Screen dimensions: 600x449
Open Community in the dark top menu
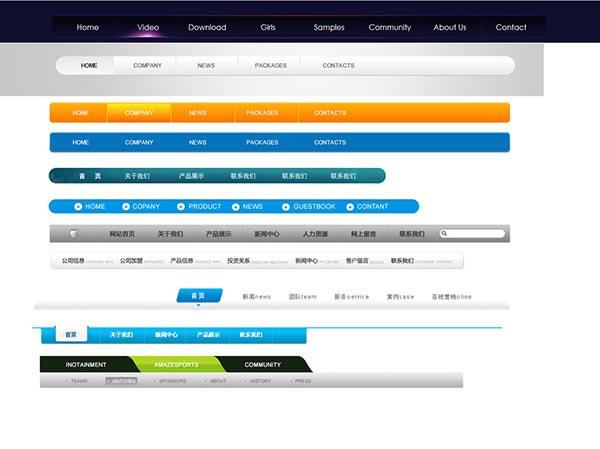[x=389, y=27]
